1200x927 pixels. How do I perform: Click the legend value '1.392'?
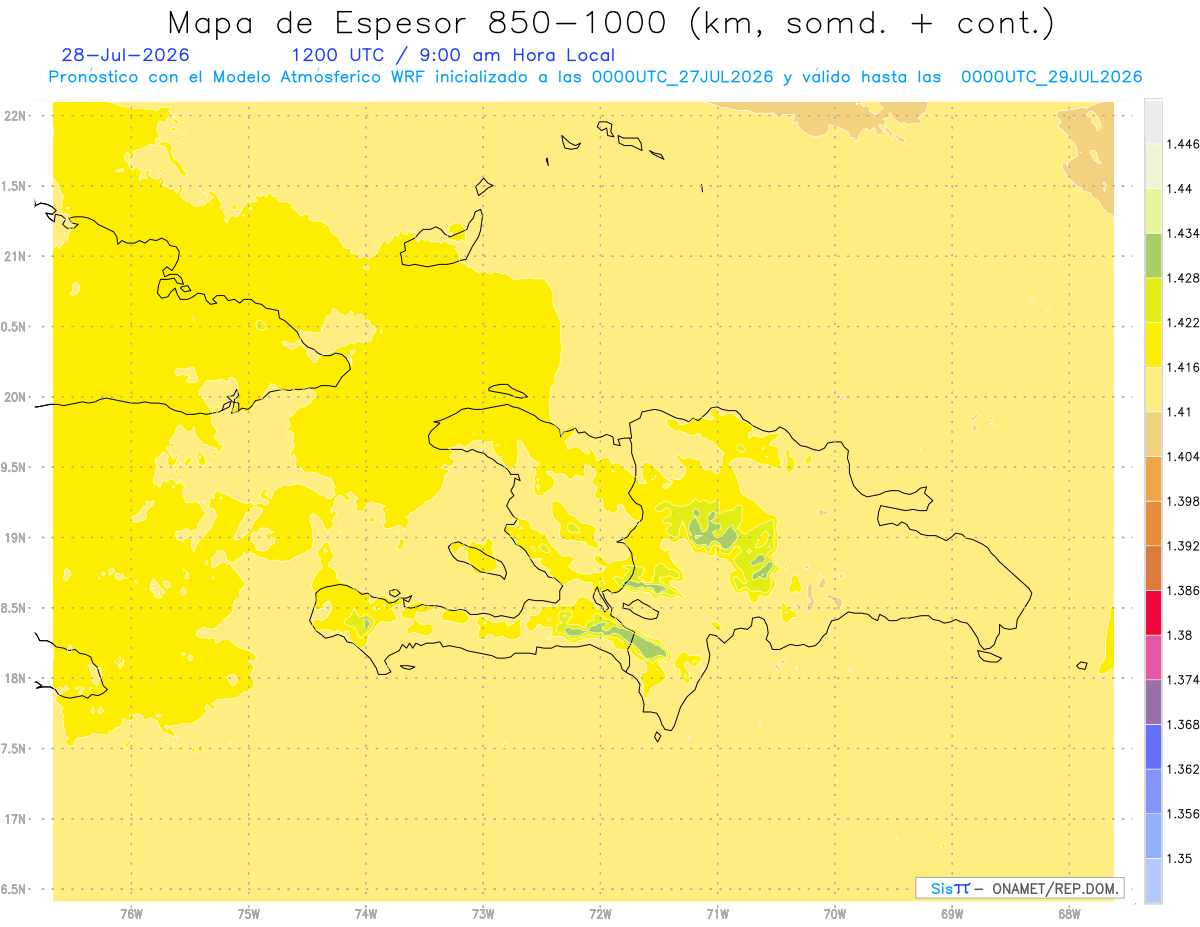click(1182, 546)
